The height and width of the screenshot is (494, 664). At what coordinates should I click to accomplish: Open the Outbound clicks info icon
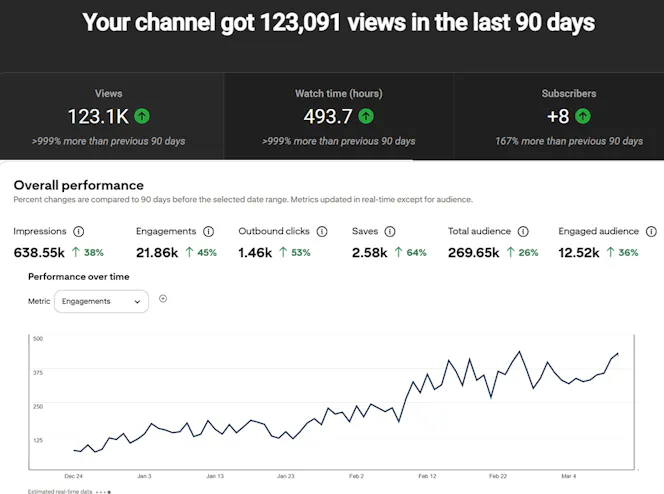322,232
